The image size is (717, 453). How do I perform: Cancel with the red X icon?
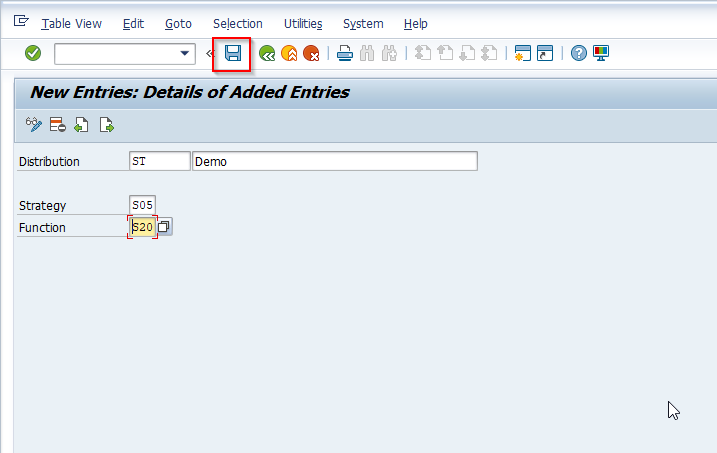(311, 53)
